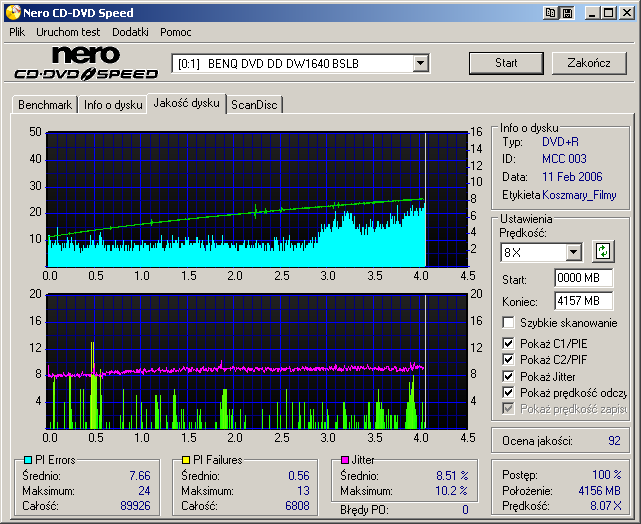
Task: Select the Jakość dysku tab
Action: pos(186,103)
